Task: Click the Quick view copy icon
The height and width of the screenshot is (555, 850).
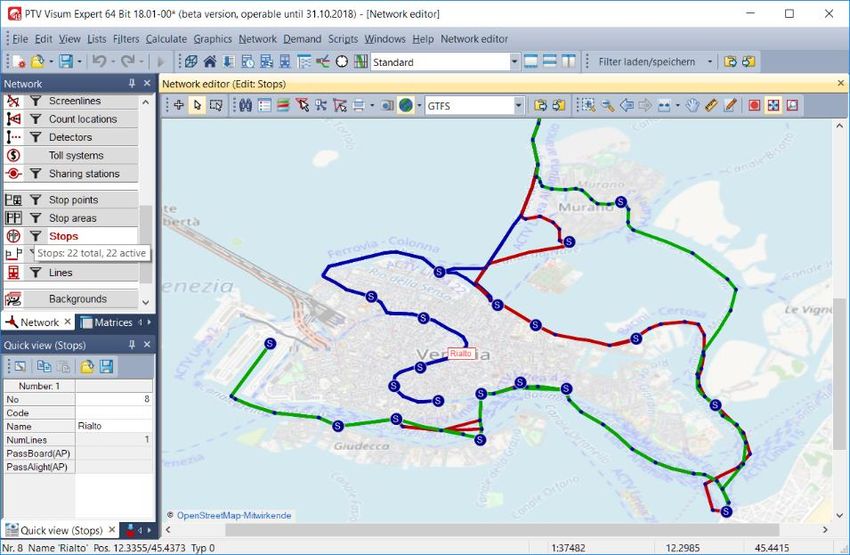Action: pyautogui.click(x=43, y=366)
